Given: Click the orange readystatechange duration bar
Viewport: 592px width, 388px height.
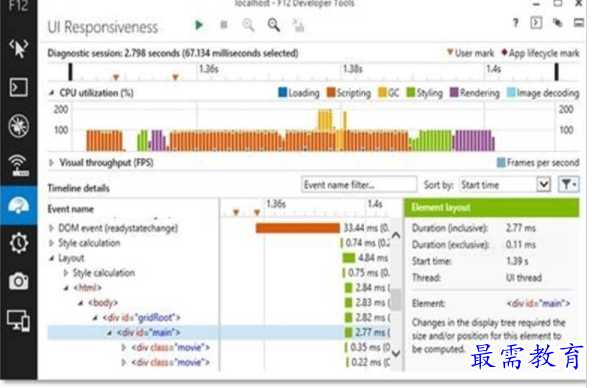Looking at the screenshot, I should click(x=298, y=228).
